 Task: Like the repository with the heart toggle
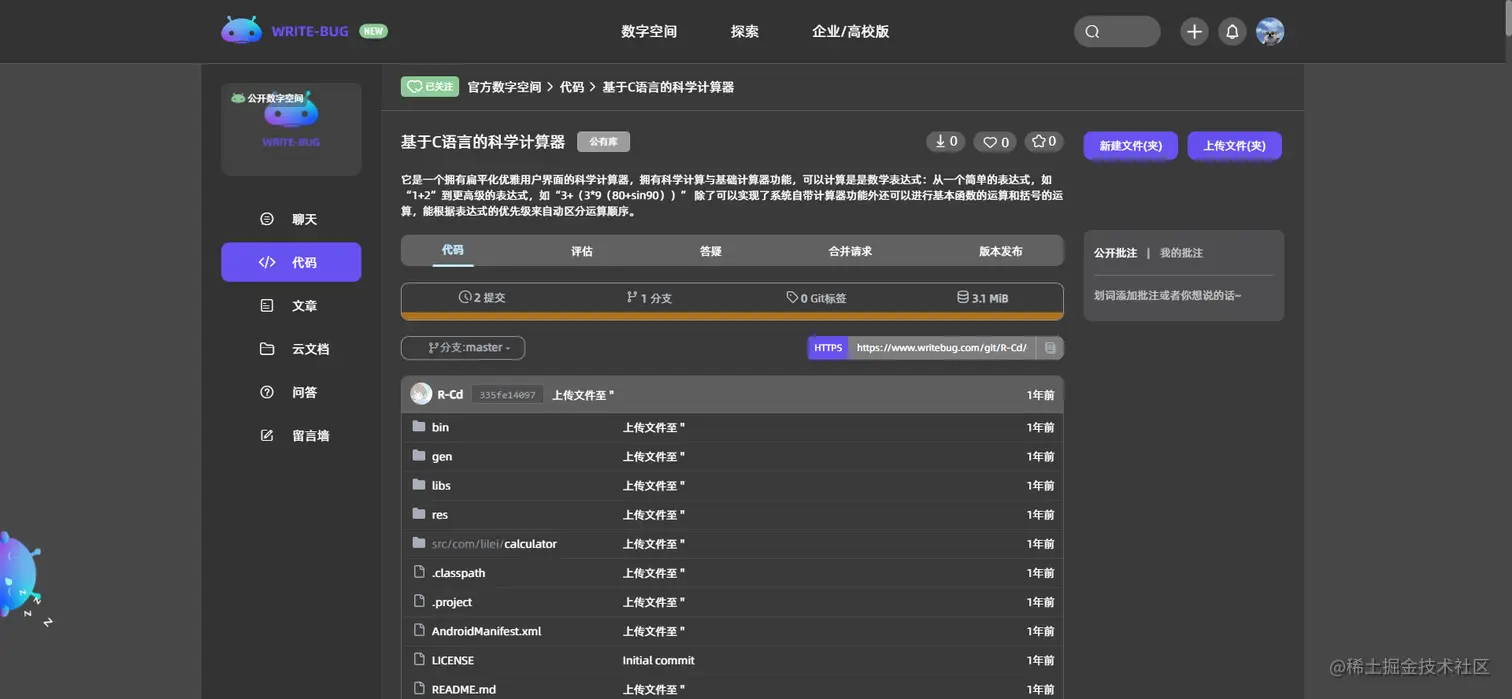coord(994,141)
